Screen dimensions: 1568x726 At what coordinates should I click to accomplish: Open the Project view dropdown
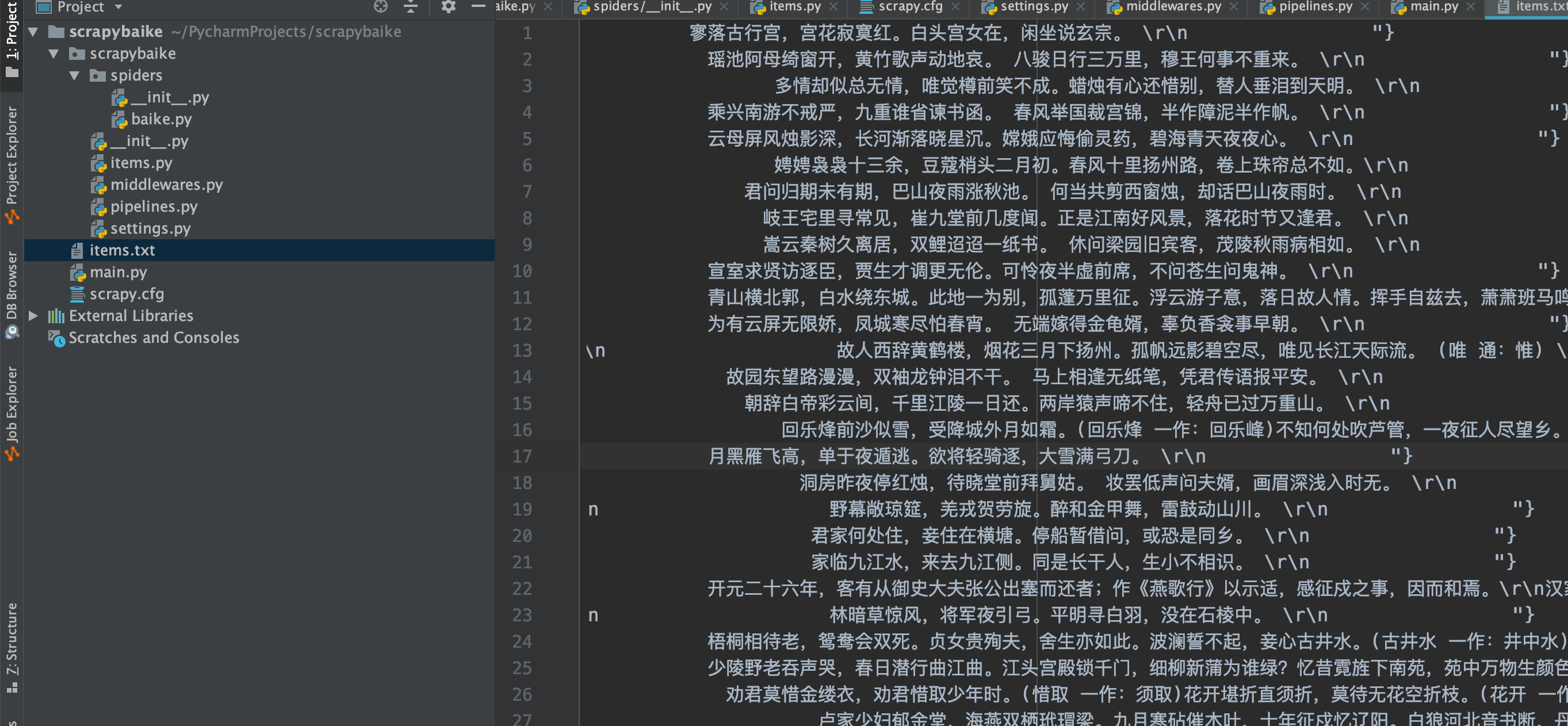(x=118, y=7)
